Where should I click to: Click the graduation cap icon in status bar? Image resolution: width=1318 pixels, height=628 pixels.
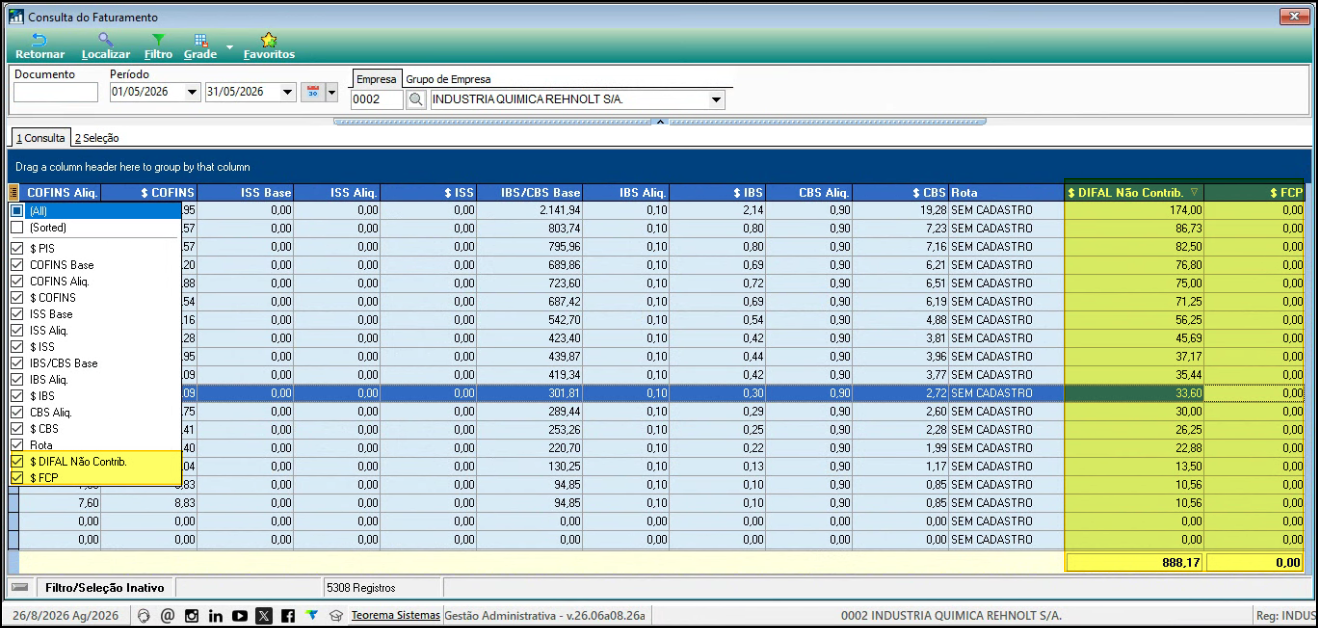pyautogui.click(x=336, y=616)
